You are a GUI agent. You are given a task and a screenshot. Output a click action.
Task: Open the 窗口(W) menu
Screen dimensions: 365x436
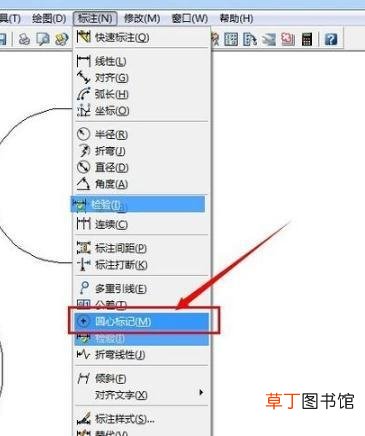click(189, 18)
